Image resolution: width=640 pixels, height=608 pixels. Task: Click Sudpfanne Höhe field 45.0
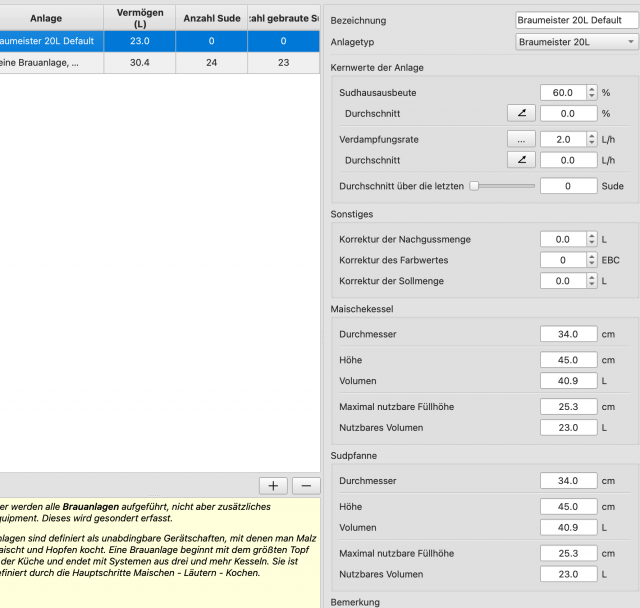pyautogui.click(x=569, y=506)
